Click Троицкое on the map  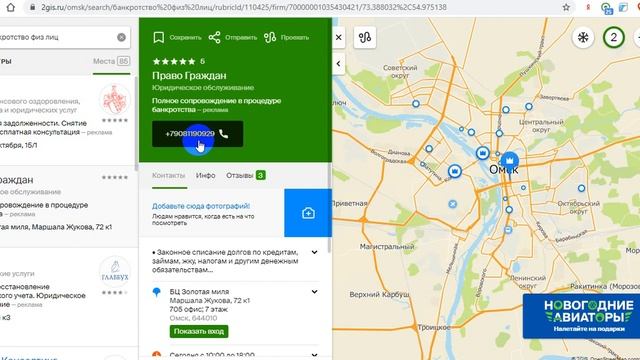[x=433, y=327]
